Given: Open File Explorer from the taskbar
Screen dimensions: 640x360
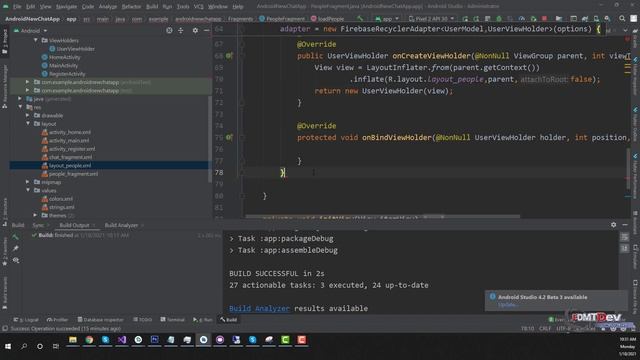Looking at the screenshot, I should click(73, 340).
